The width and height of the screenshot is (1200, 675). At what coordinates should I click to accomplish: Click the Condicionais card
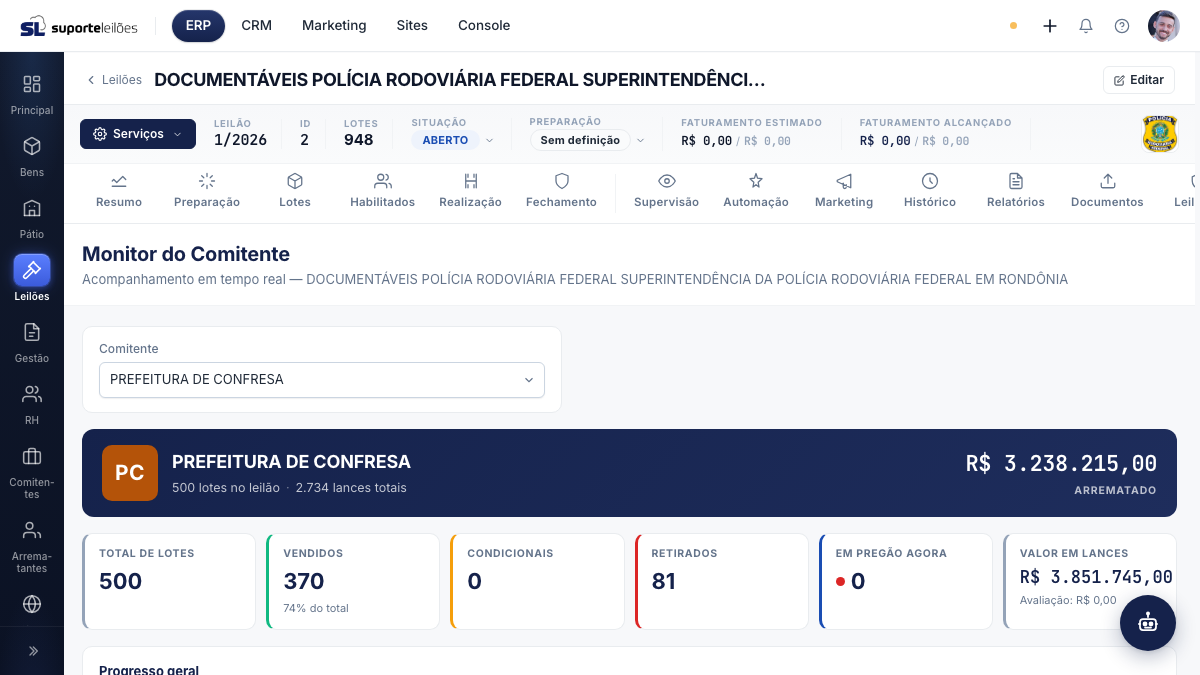click(x=537, y=581)
